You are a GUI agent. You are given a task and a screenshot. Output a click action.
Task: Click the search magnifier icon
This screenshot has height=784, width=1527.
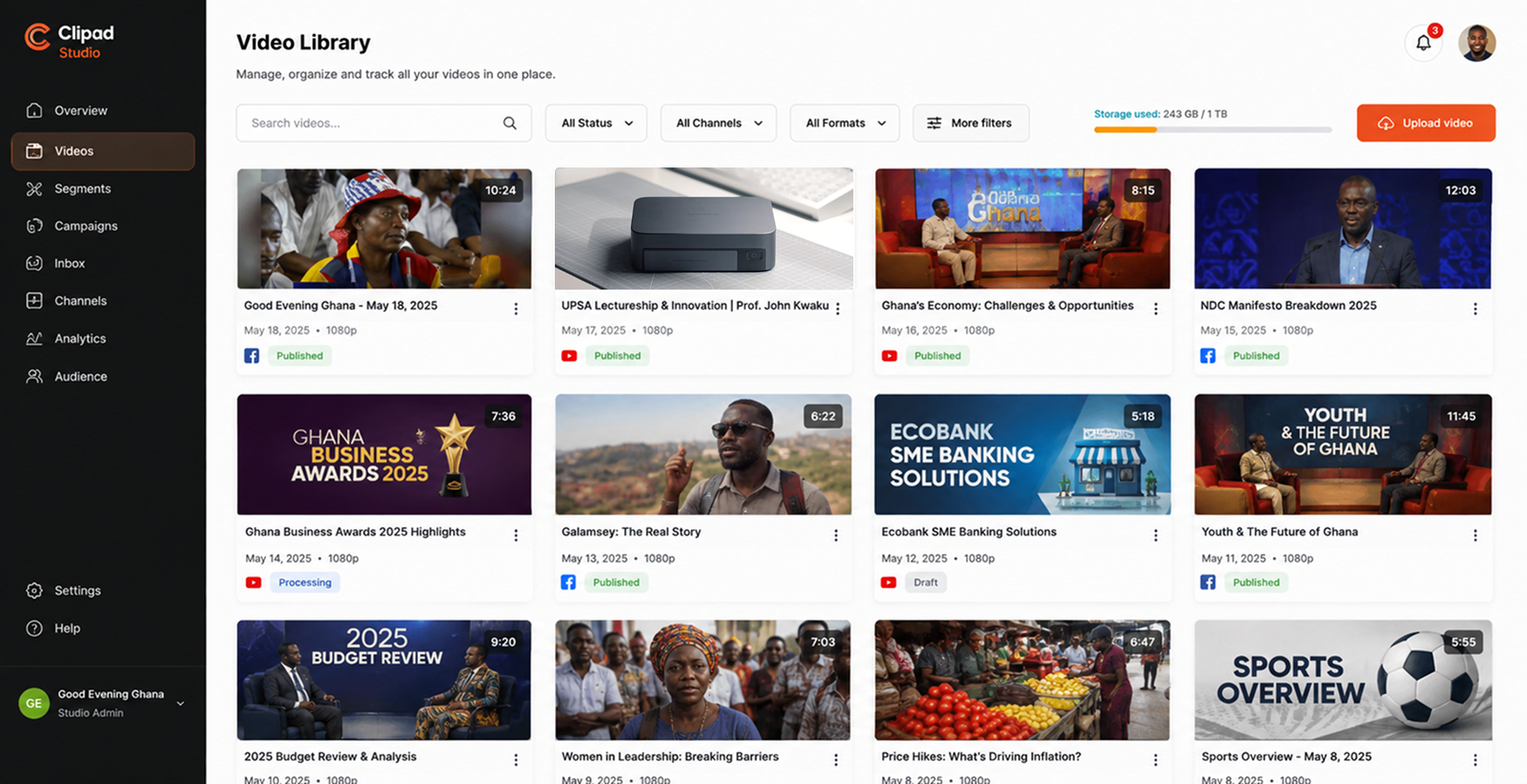coord(510,123)
